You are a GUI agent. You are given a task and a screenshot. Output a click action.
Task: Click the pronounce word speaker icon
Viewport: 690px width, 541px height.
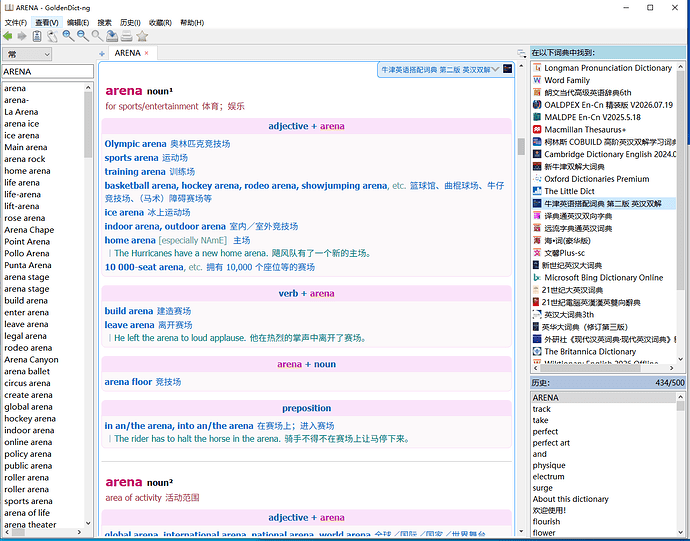pyautogui.click(x=52, y=36)
